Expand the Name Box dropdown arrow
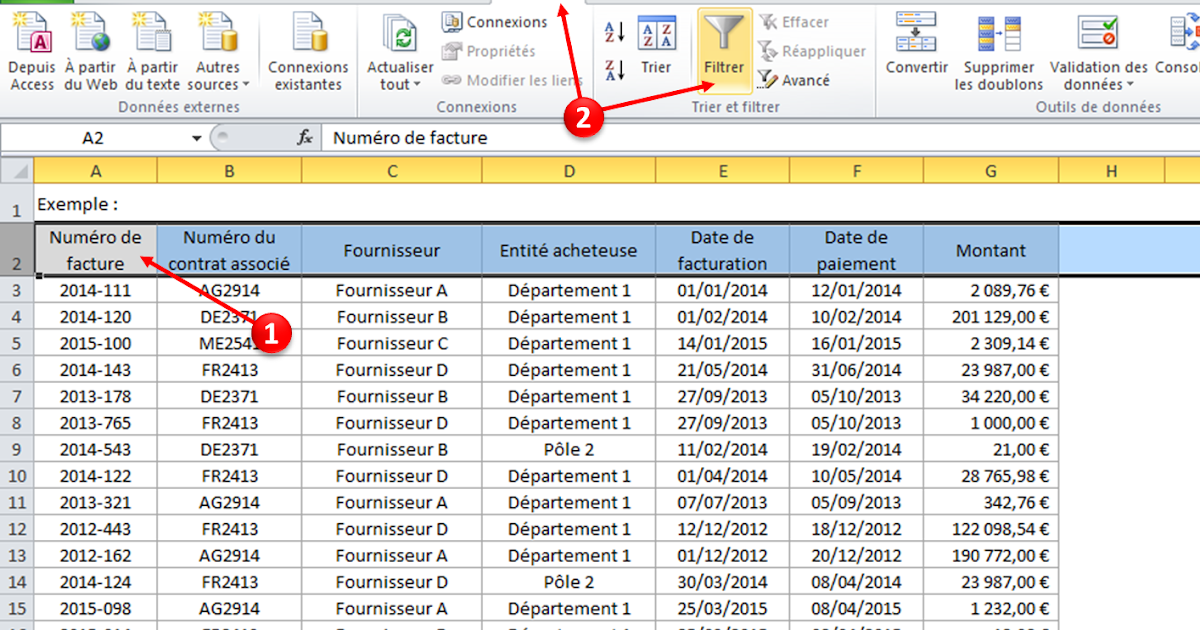 [x=196, y=138]
